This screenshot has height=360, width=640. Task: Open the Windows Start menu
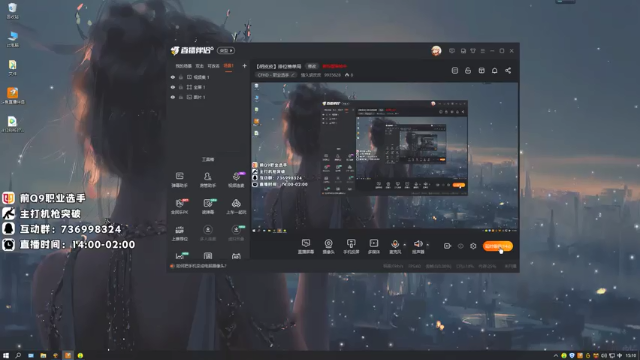6,356
